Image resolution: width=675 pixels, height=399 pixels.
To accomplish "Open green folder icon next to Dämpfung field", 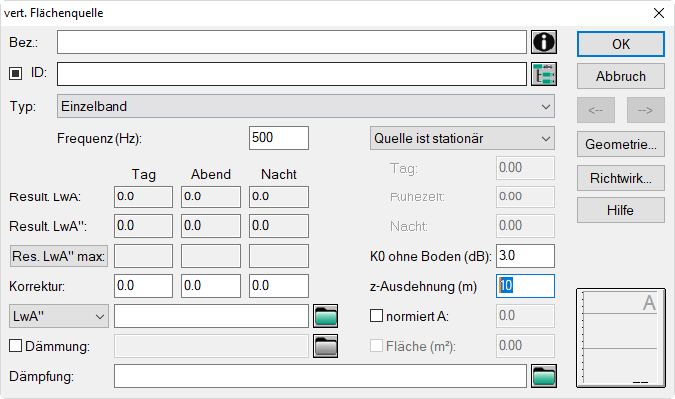I will [x=544, y=376].
